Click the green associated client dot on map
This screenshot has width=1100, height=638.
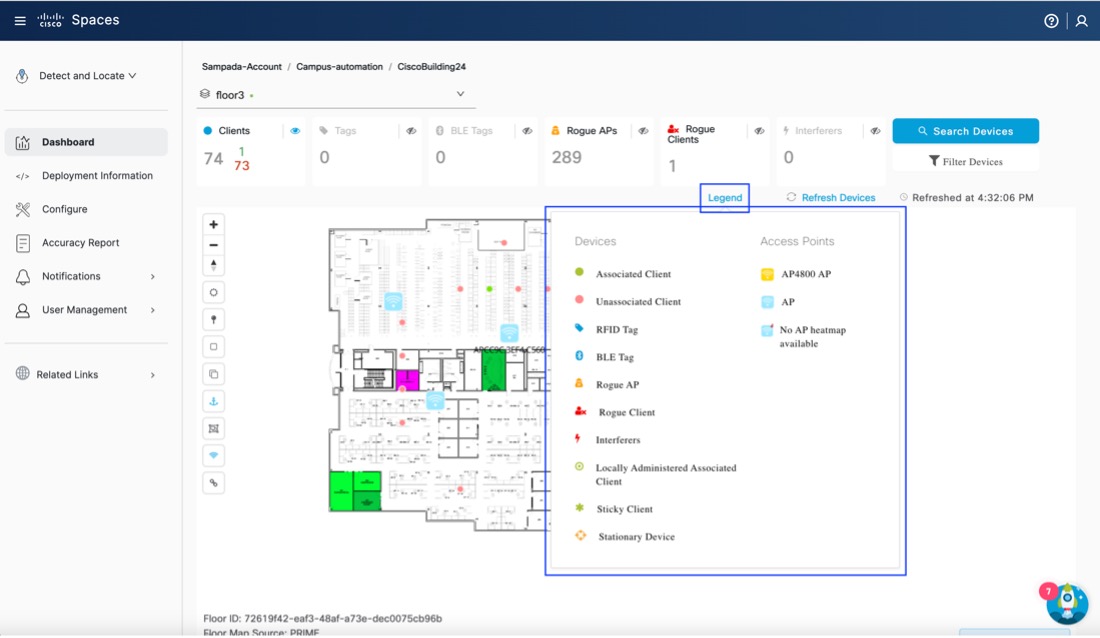(x=490, y=289)
